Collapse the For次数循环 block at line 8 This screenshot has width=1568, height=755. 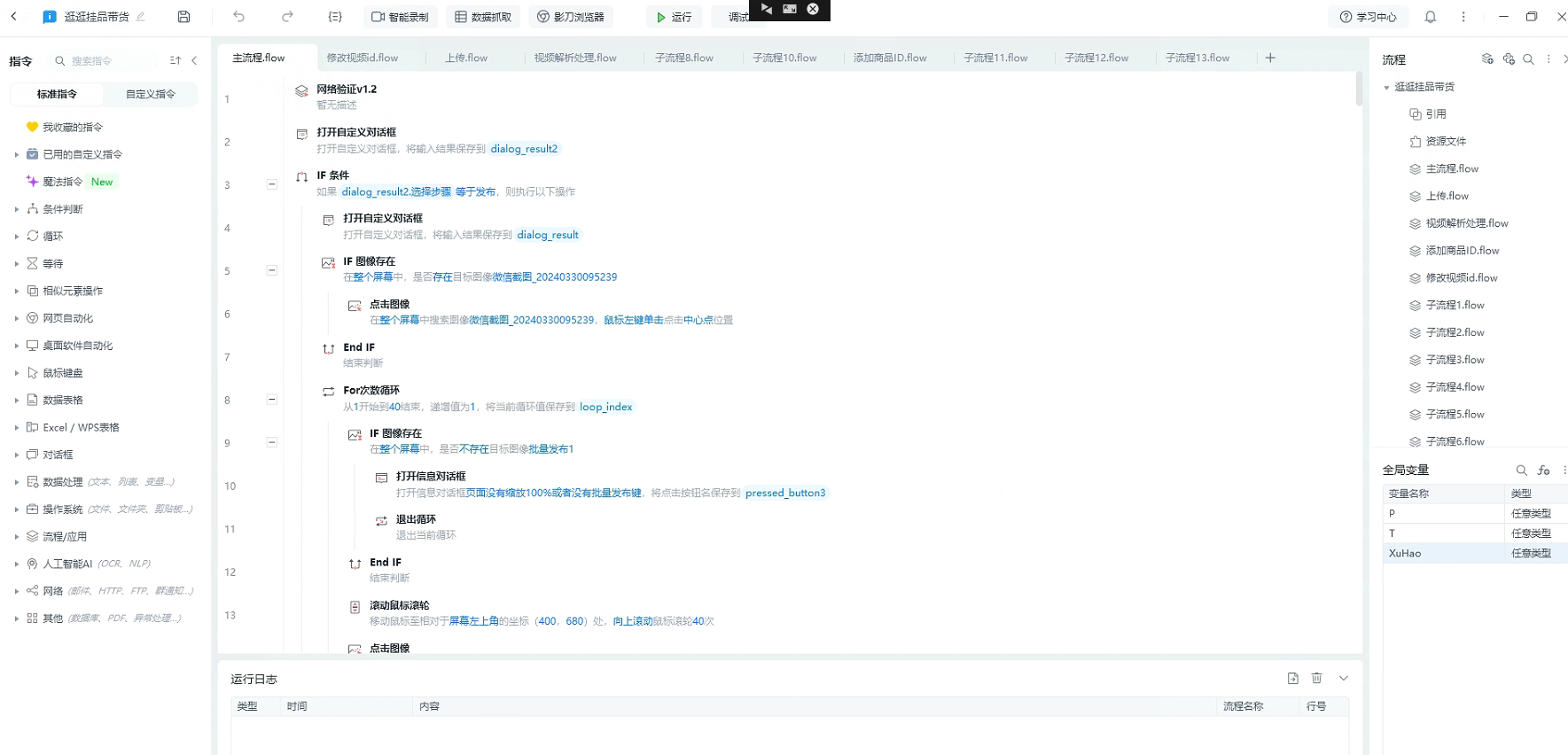pyautogui.click(x=272, y=400)
